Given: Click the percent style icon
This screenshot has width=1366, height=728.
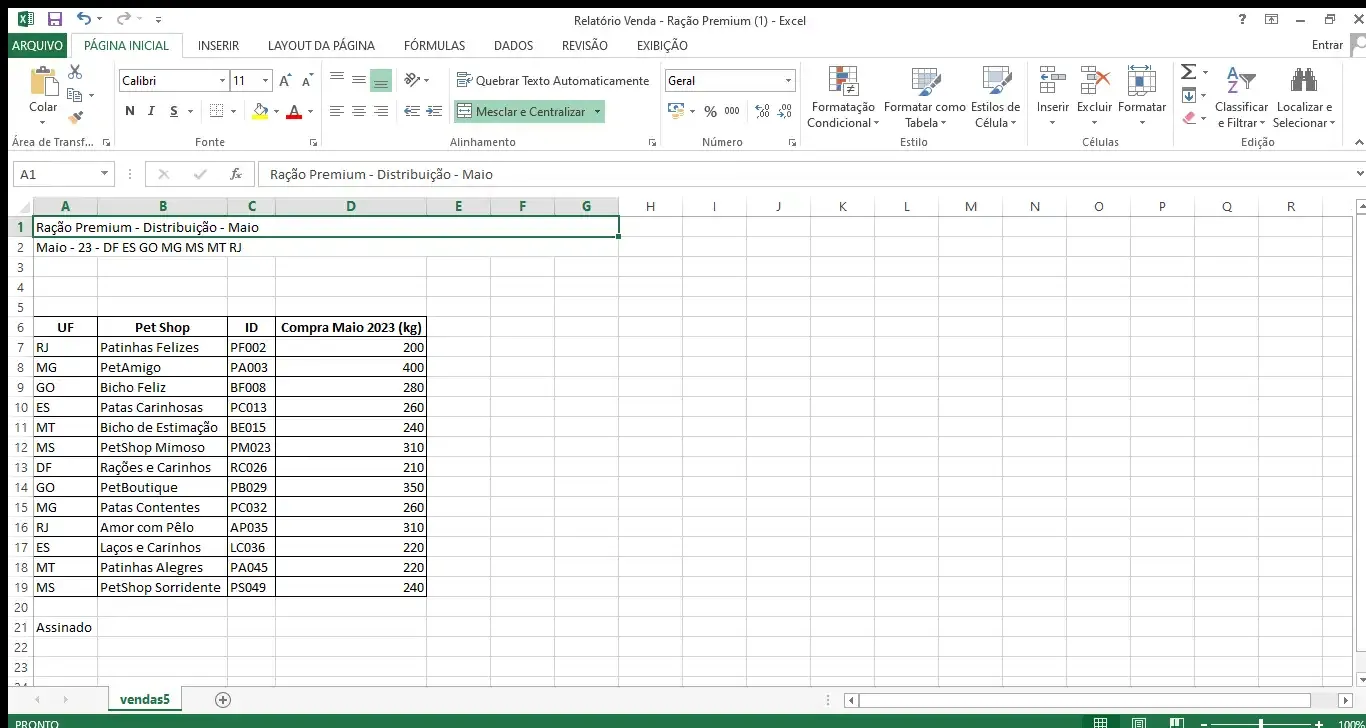Looking at the screenshot, I should pyautogui.click(x=710, y=112).
